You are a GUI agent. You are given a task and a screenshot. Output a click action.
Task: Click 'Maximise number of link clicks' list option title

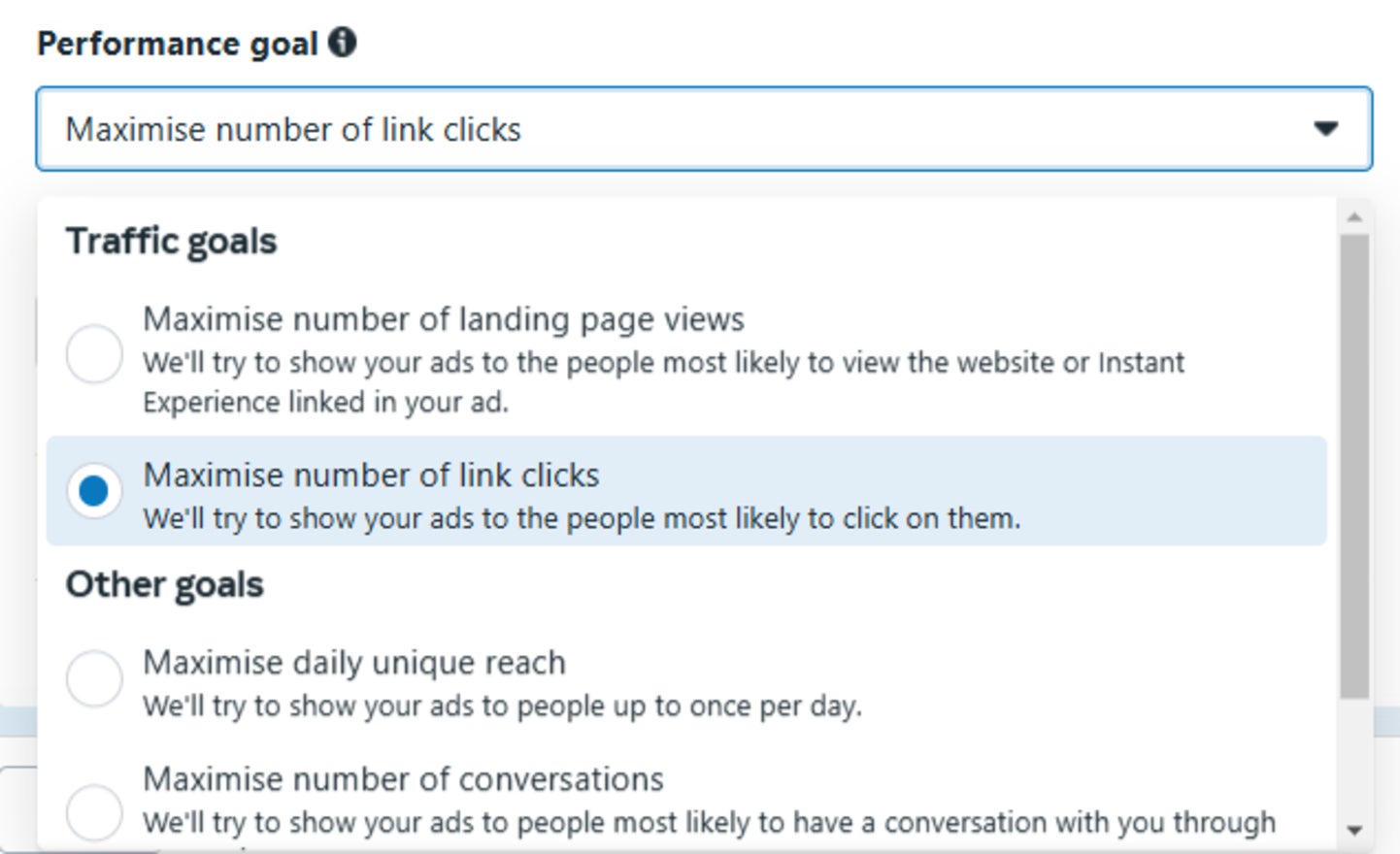tap(371, 476)
